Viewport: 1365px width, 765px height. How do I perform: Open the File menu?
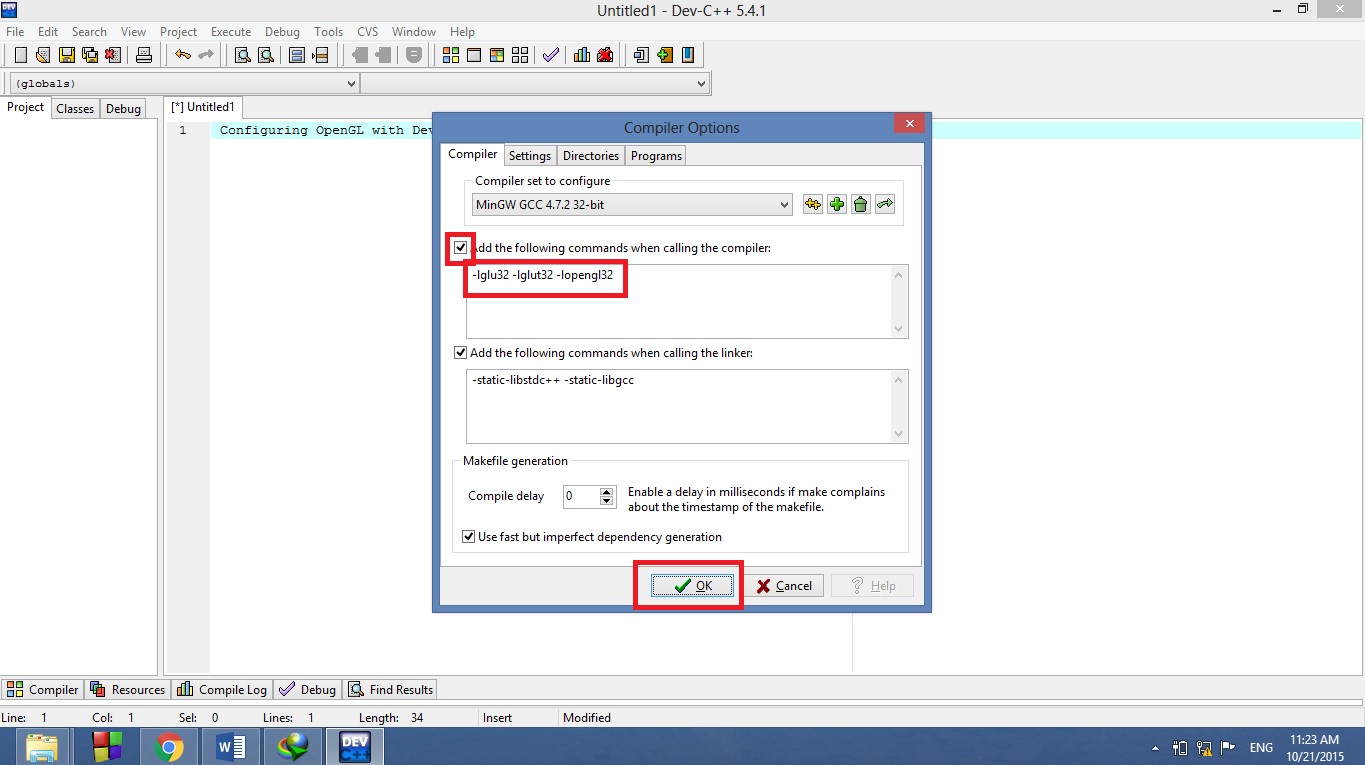coord(15,31)
